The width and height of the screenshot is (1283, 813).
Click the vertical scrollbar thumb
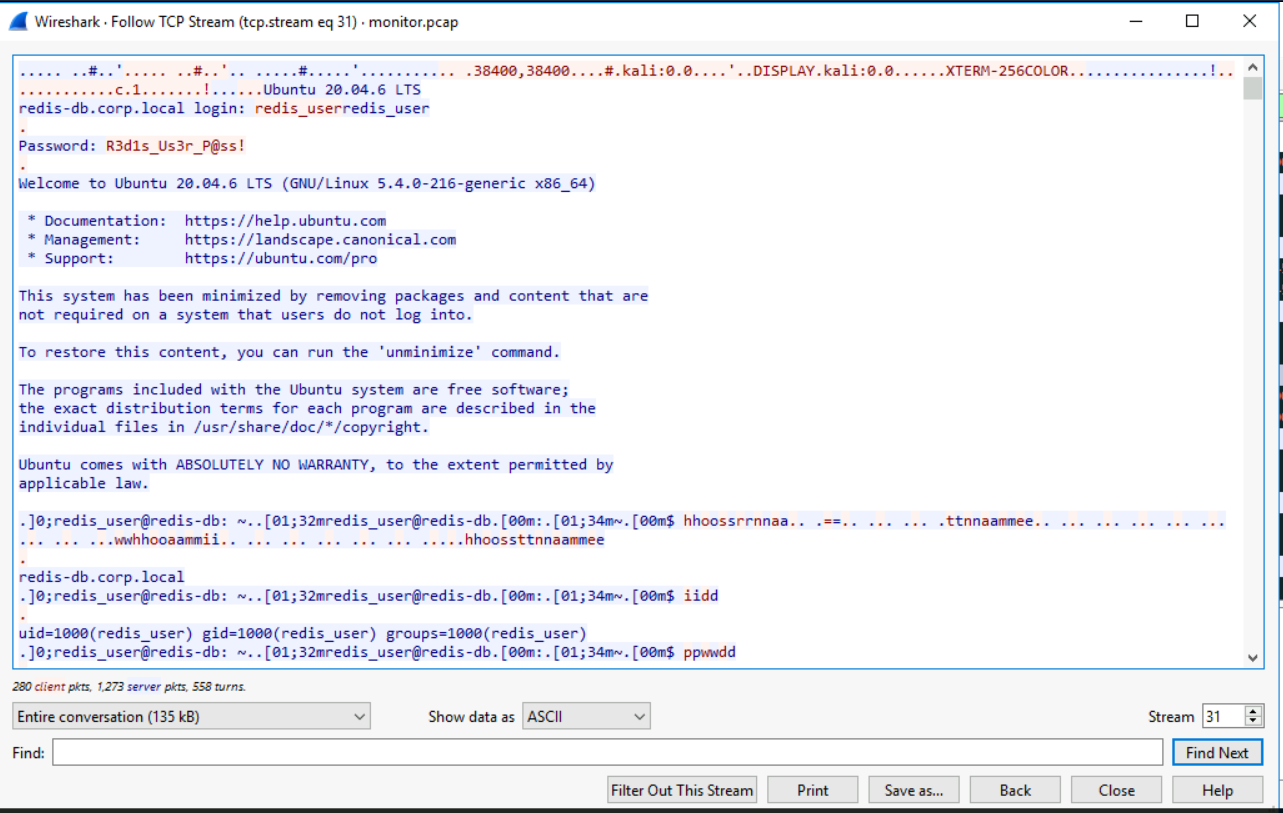tap(1253, 88)
